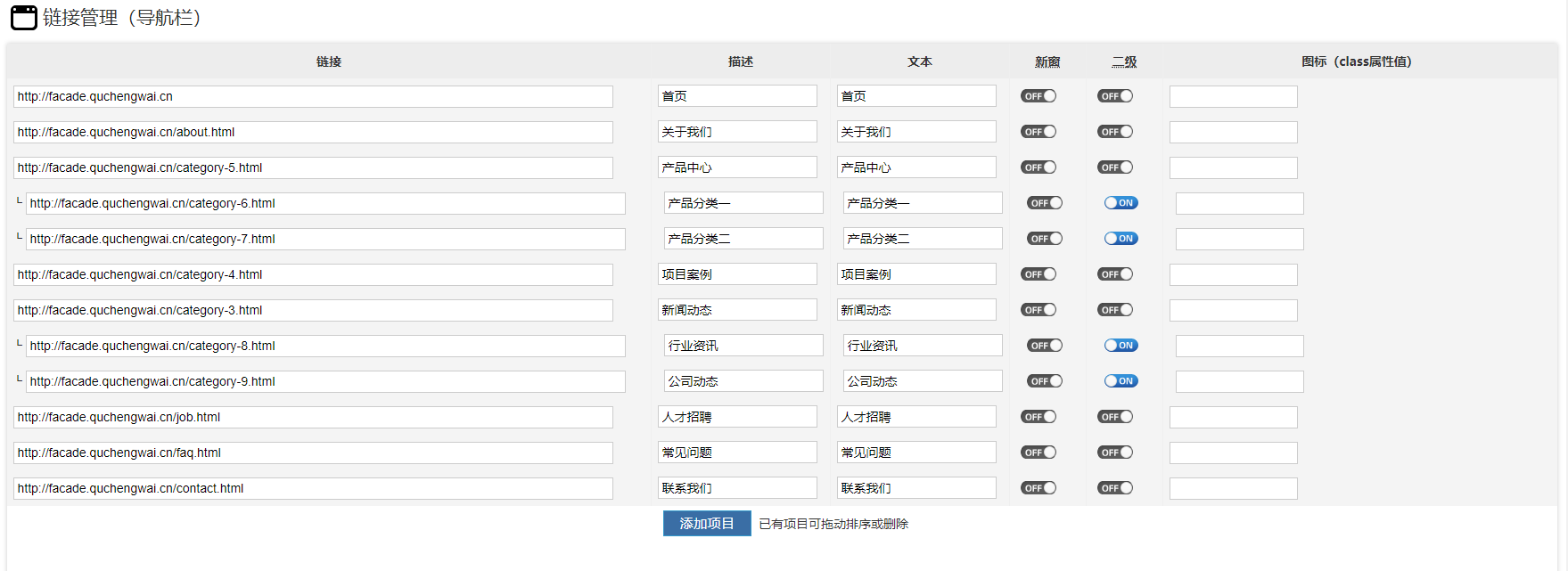Enable 新窗 switch for 产品分类二 row

1045,239
